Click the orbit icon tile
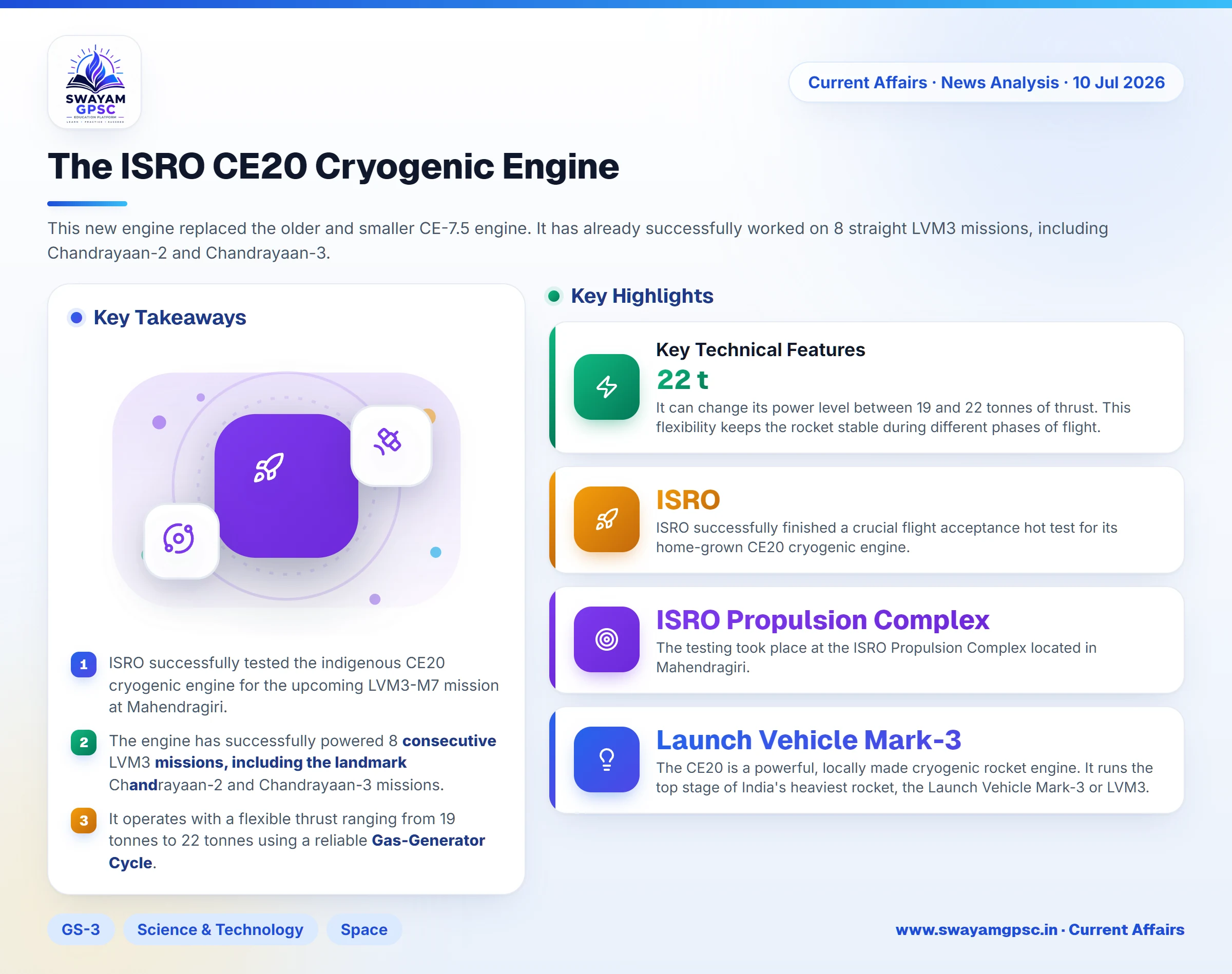Screen dimensions: 1232x974 coord(181,540)
